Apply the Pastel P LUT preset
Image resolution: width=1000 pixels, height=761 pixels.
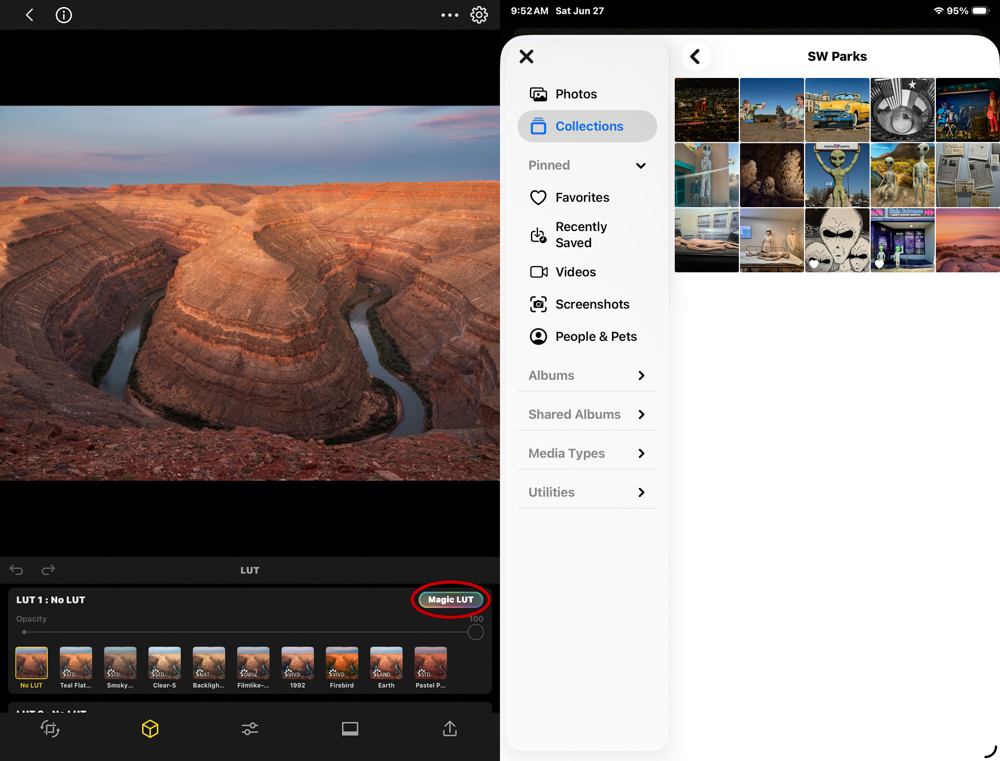(430, 668)
